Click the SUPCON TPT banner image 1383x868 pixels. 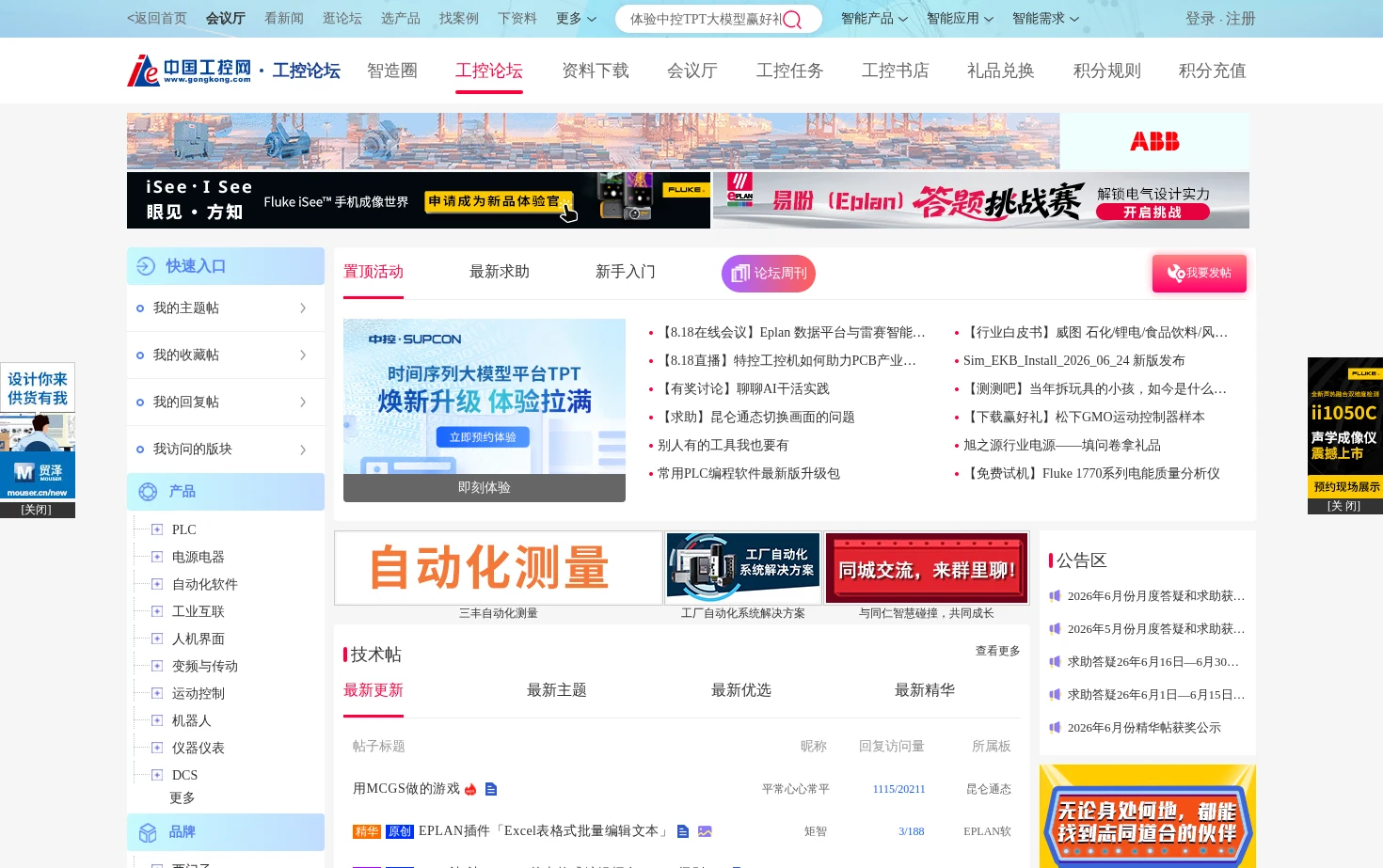click(x=485, y=410)
